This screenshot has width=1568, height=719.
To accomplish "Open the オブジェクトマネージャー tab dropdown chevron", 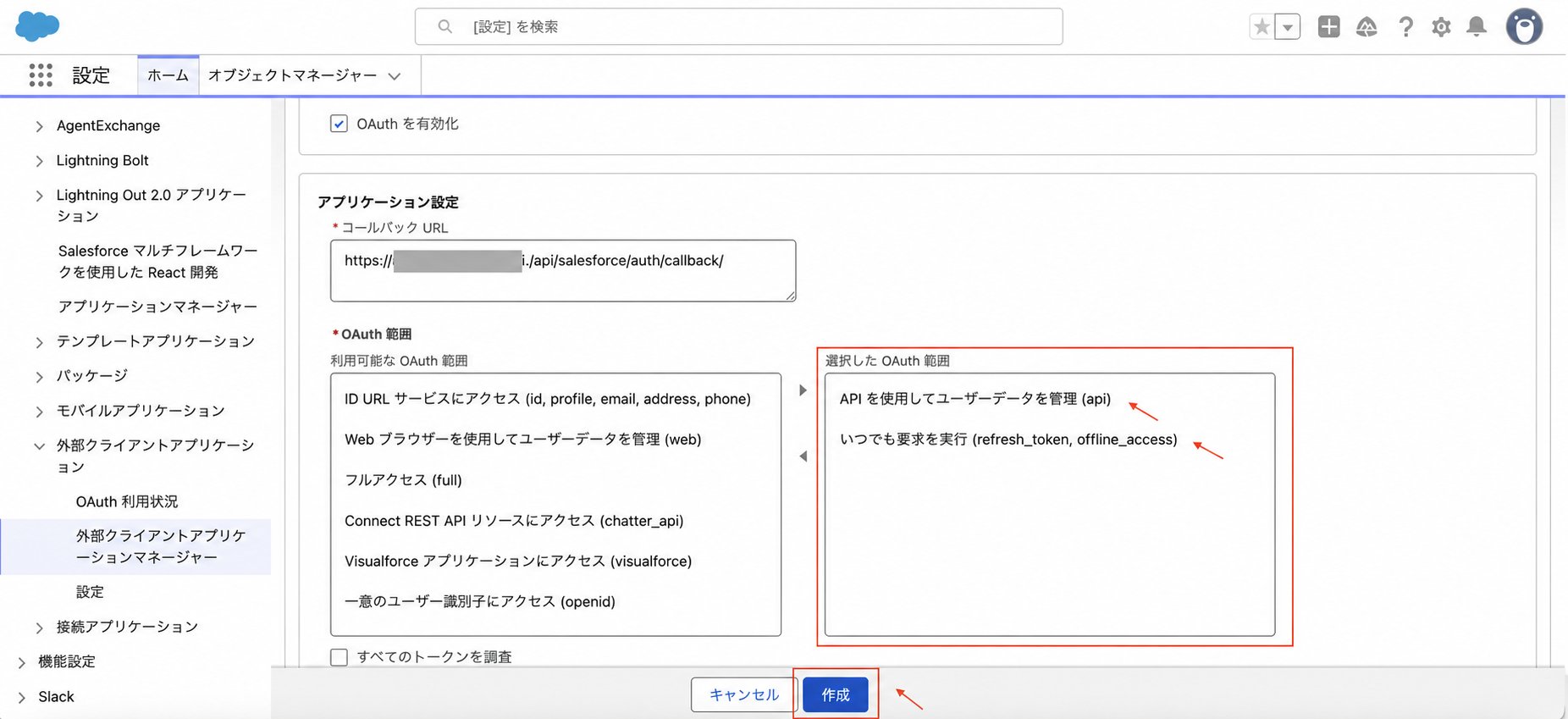I will point(395,76).
